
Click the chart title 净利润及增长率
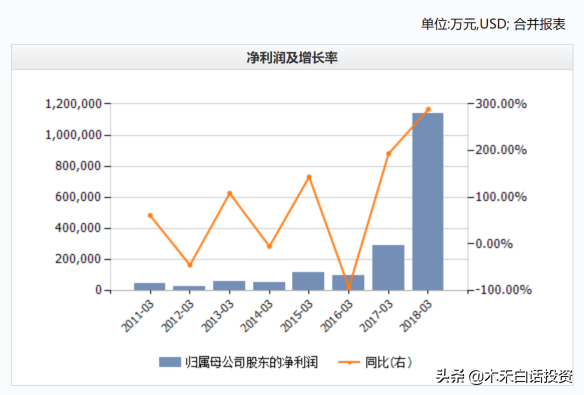coord(292,58)
